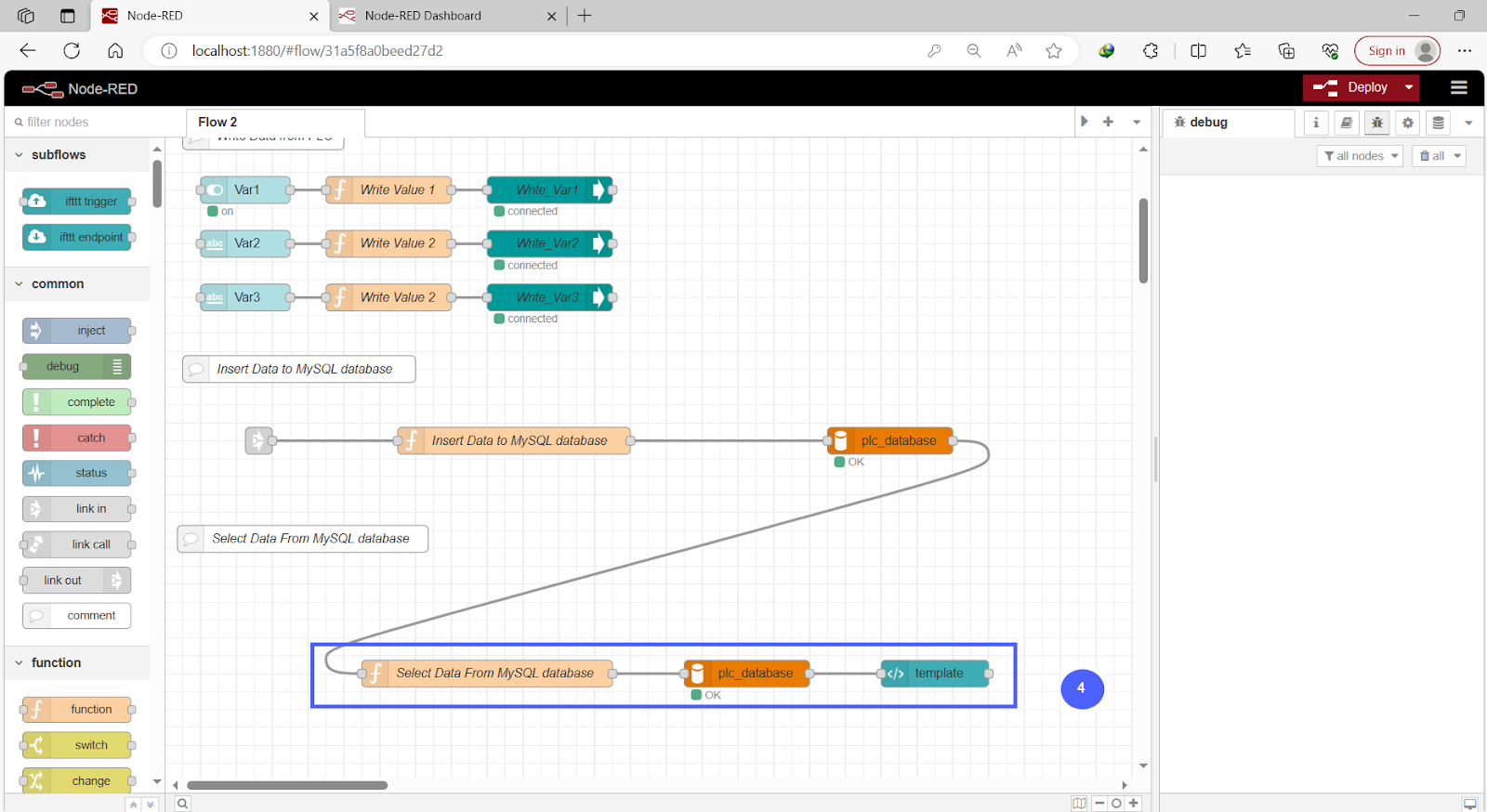The height and width of the screenshot is (812, 1487).
Task: Click the scroll-tabs-right arrow beside Flow 2
Action: pos(1084,122)
